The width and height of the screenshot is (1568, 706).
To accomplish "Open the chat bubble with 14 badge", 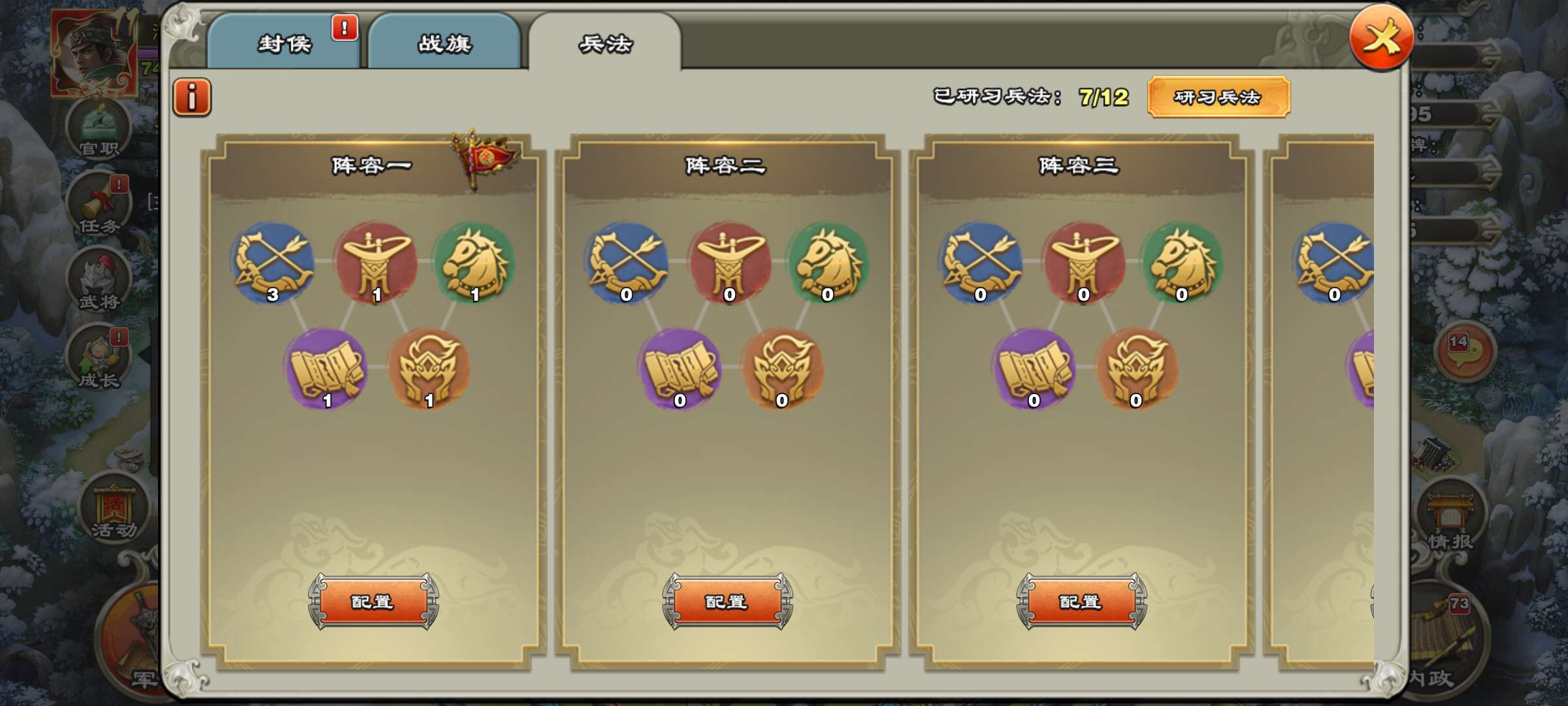I will (1465, 352).
